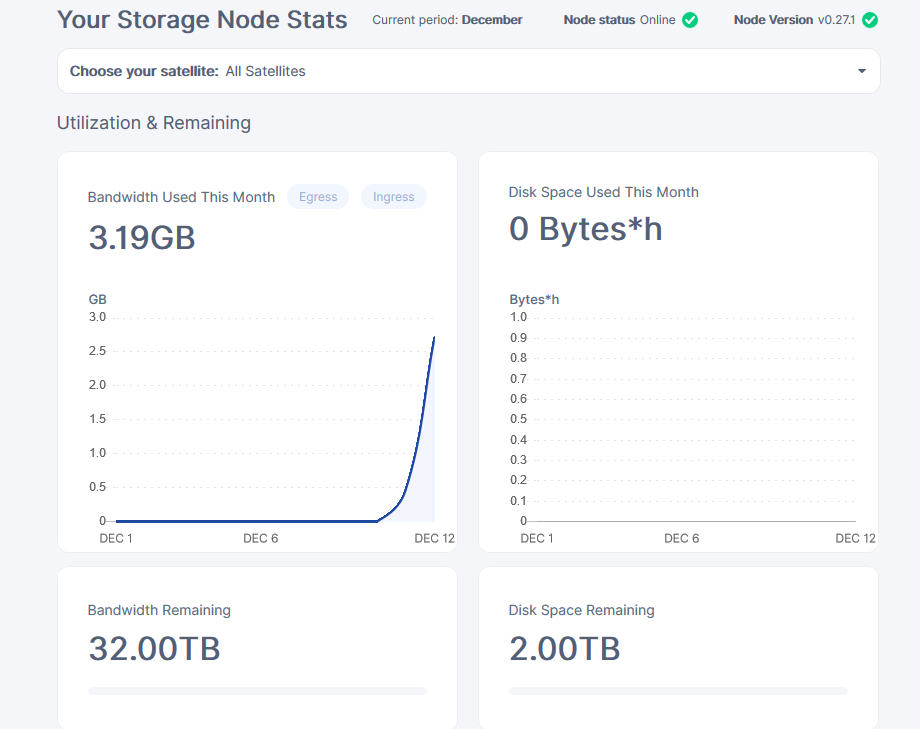Click the Node Version v0.27.1 text

click(794, 20)
